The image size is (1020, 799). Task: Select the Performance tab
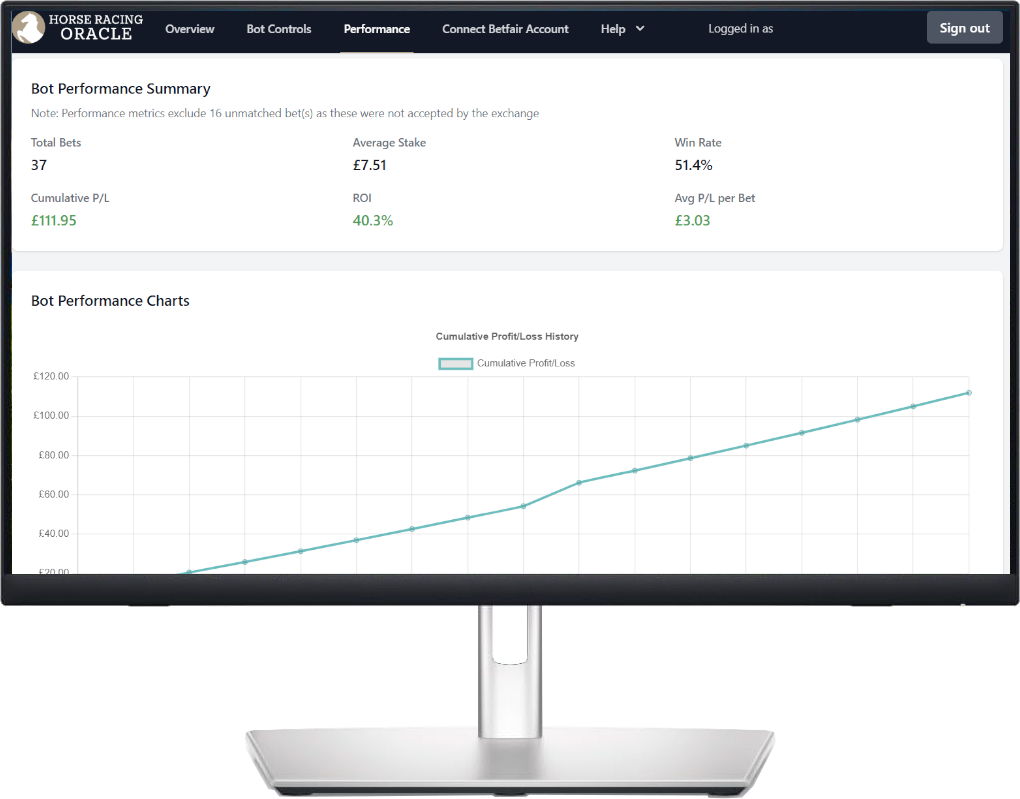[377, 29]
